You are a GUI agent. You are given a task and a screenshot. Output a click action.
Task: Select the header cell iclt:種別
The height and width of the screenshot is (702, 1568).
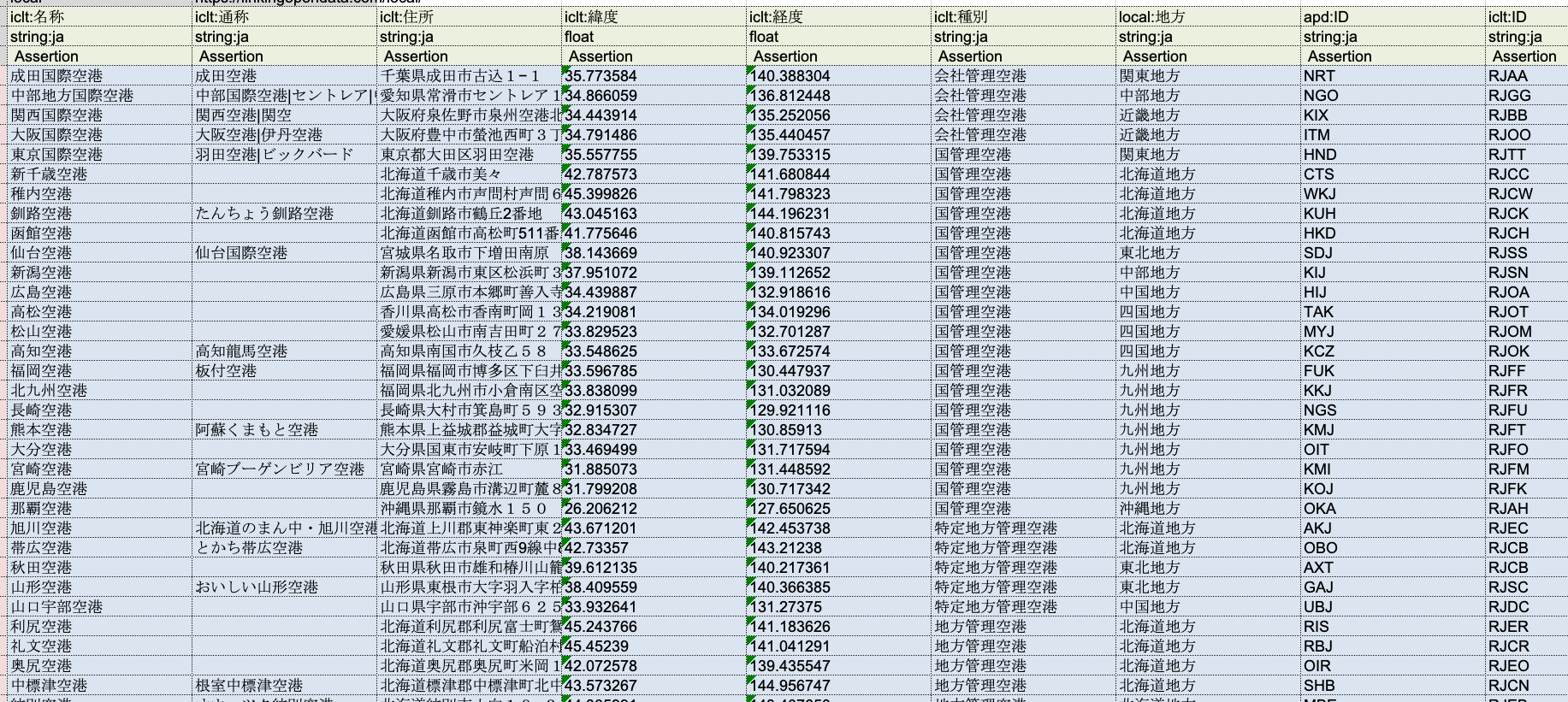(x=1024, y=17)
